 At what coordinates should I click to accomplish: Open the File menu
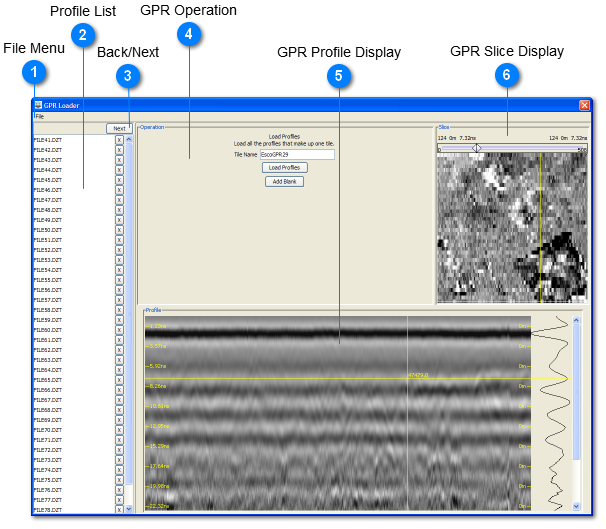[40, 116]
